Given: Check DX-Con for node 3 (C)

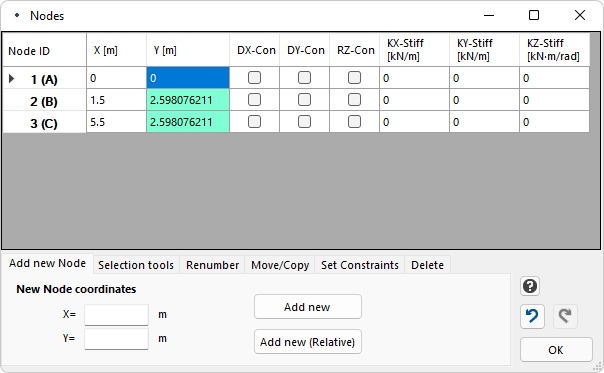Looking at the screenshot, I should click(x=254, y=122).
